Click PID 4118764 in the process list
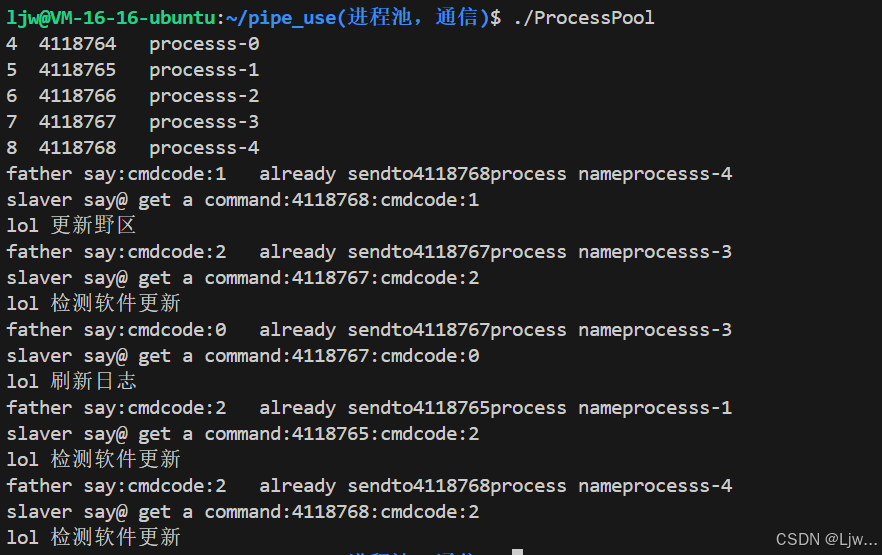 [x=77, y=44]
